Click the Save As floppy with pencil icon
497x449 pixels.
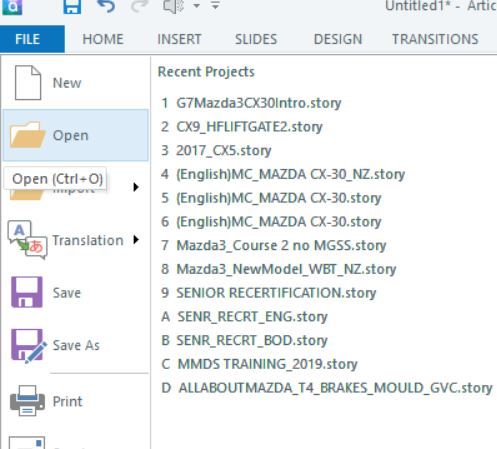click(x=28, y=346)
